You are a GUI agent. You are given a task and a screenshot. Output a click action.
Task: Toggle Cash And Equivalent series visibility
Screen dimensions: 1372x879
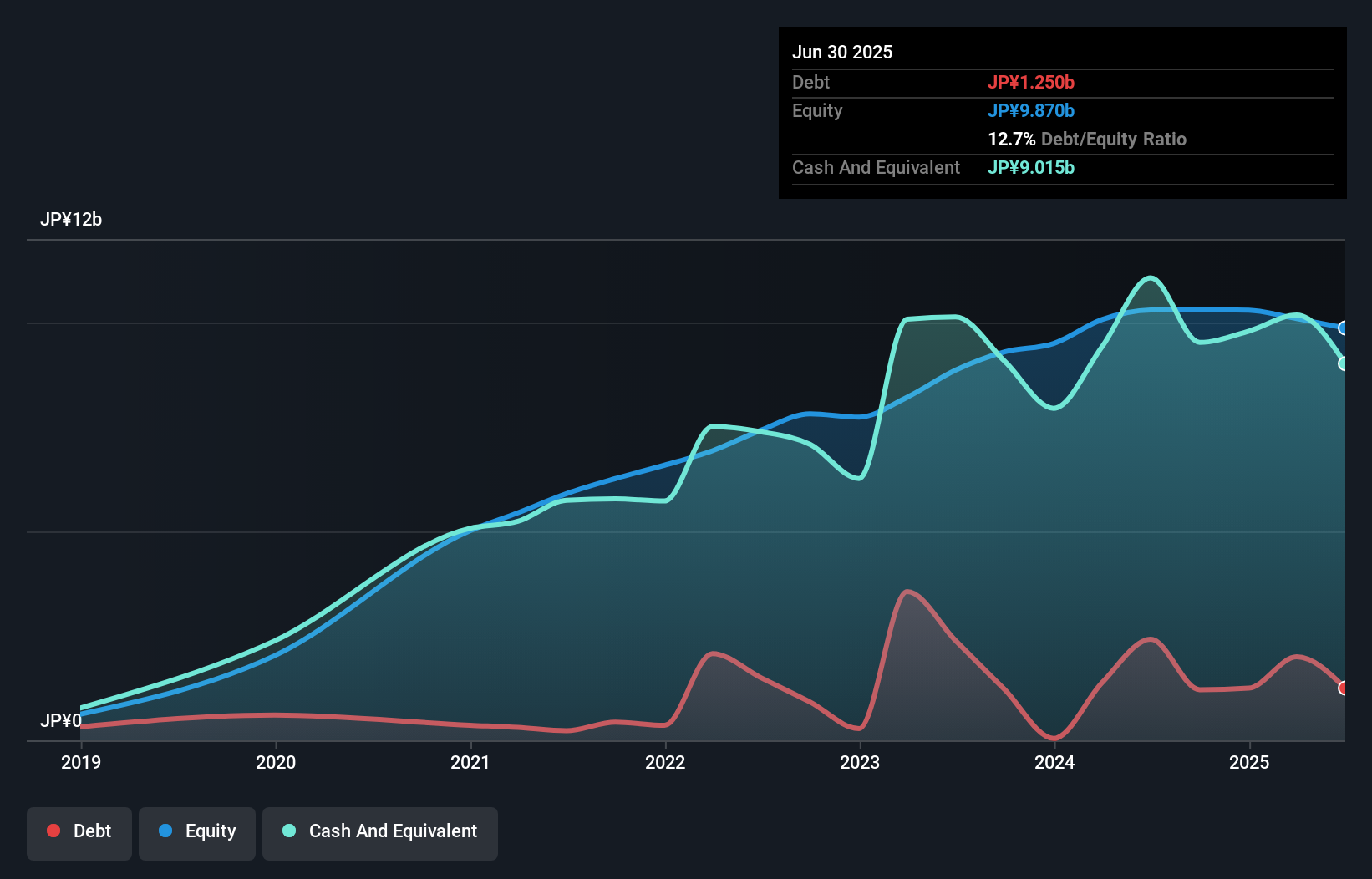click(380, 832)
